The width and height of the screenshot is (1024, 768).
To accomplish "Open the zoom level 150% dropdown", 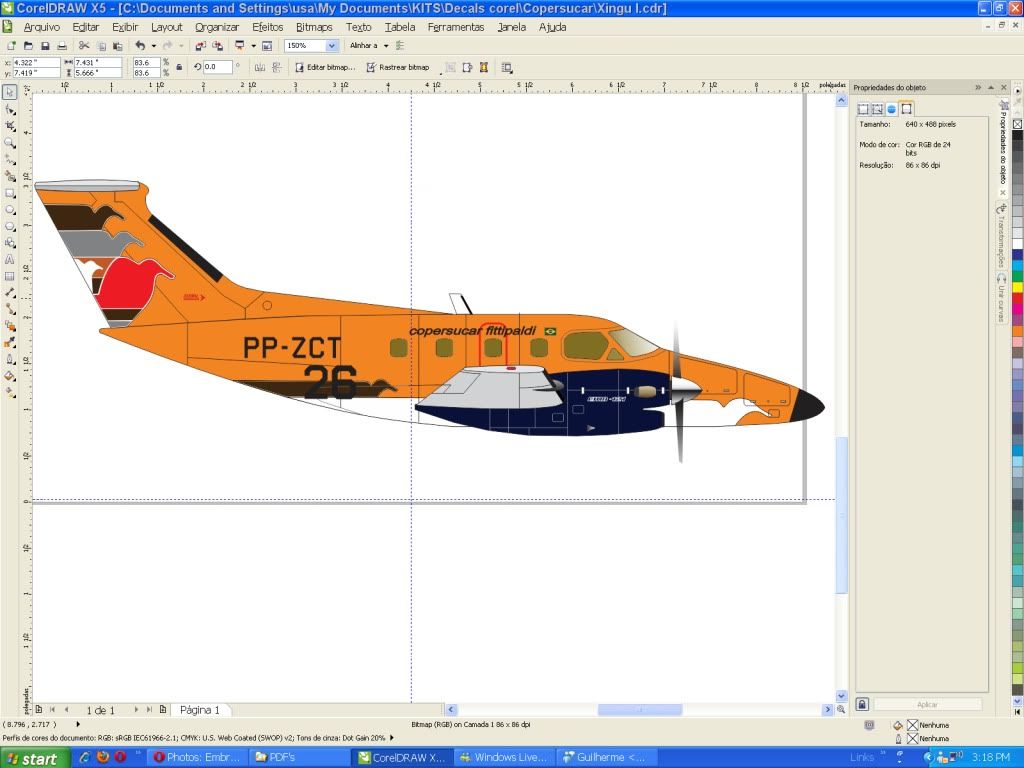I will pos(332,46).
